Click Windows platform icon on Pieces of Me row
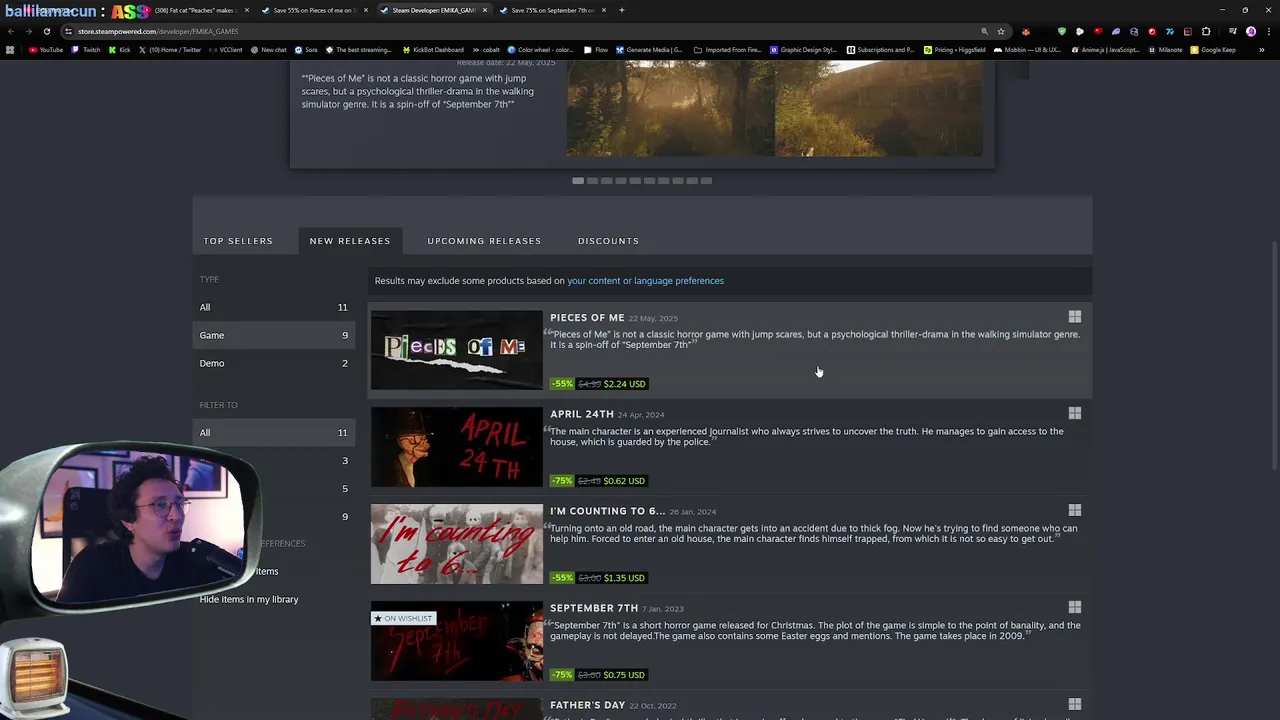Viewport: 1280px width, 720px height. tap(1075, 317)
